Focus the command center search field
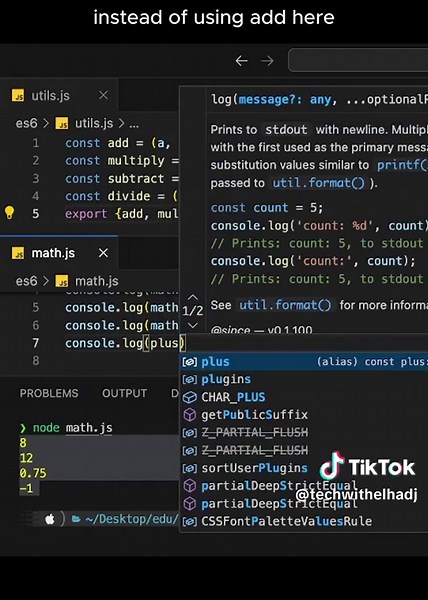The width and height of the screenshot is (428, 600). click(358, 60)
